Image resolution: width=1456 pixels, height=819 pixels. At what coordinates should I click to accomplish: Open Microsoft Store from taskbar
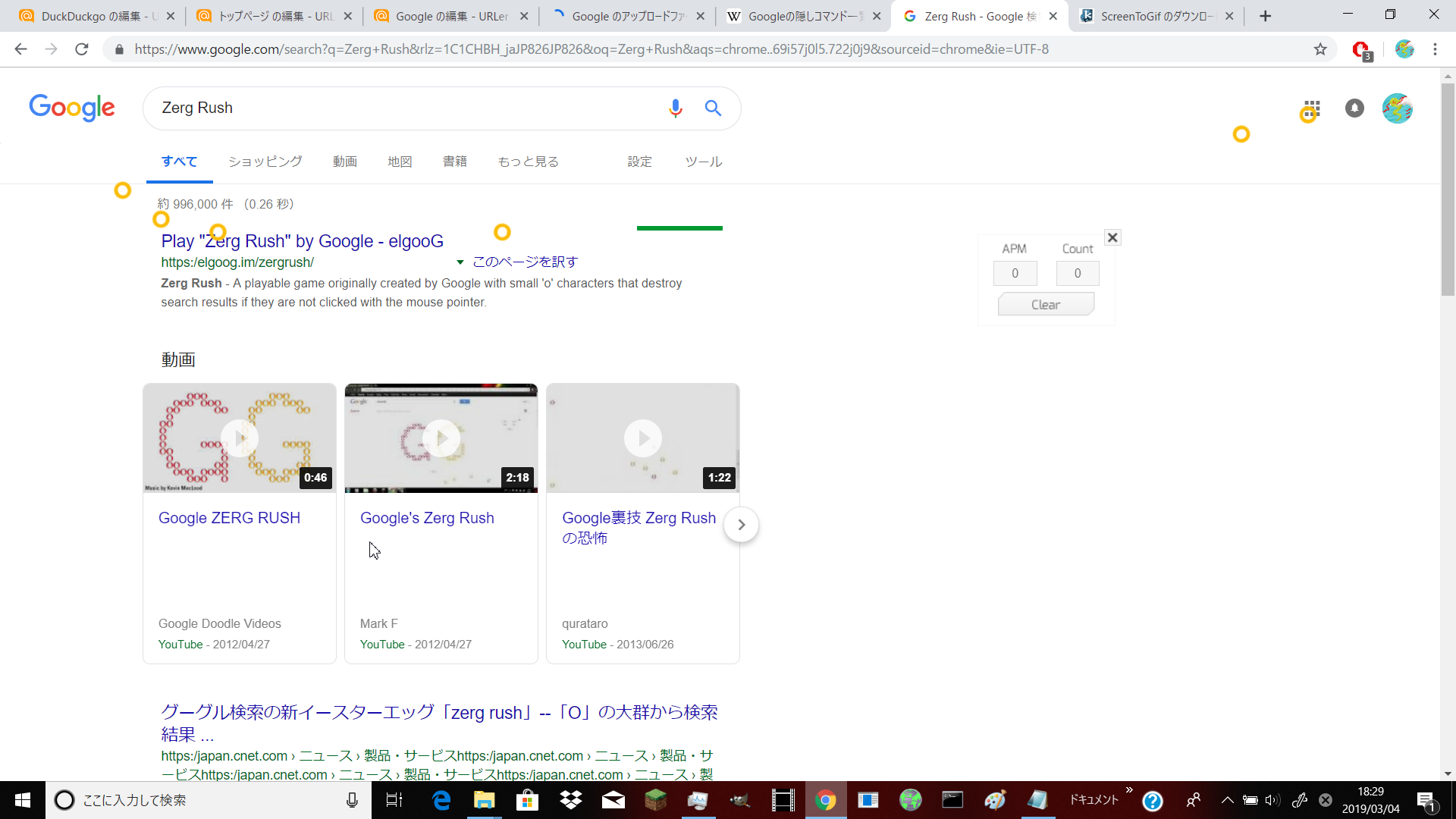click(x=527, y=800)
